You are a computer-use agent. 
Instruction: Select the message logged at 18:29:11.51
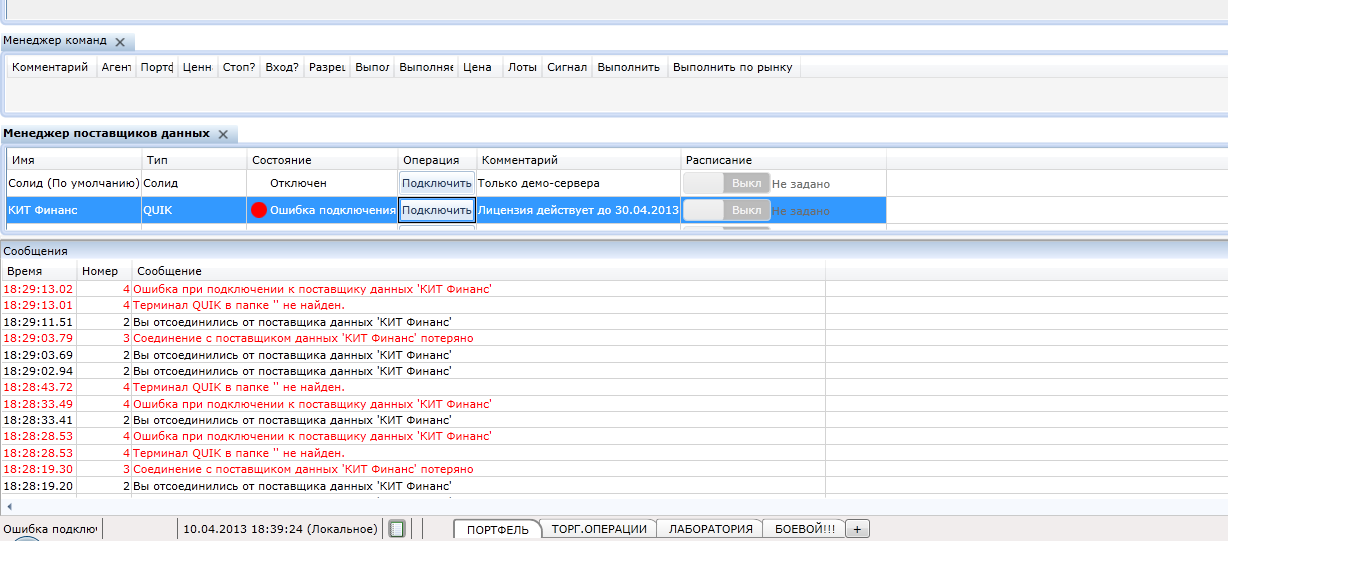click(413, 322)
